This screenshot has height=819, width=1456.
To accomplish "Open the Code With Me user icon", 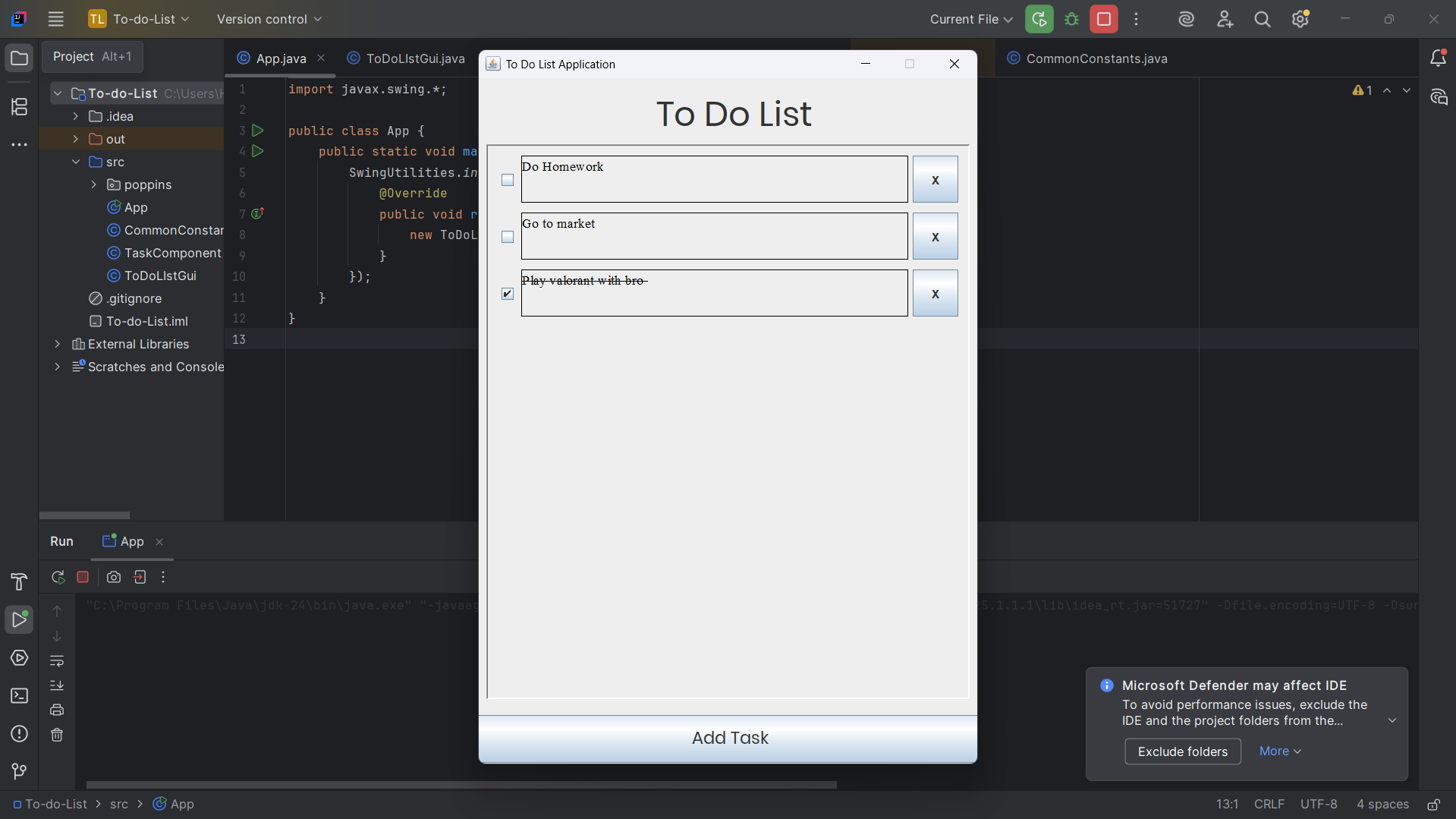I will coord(1225,19).
